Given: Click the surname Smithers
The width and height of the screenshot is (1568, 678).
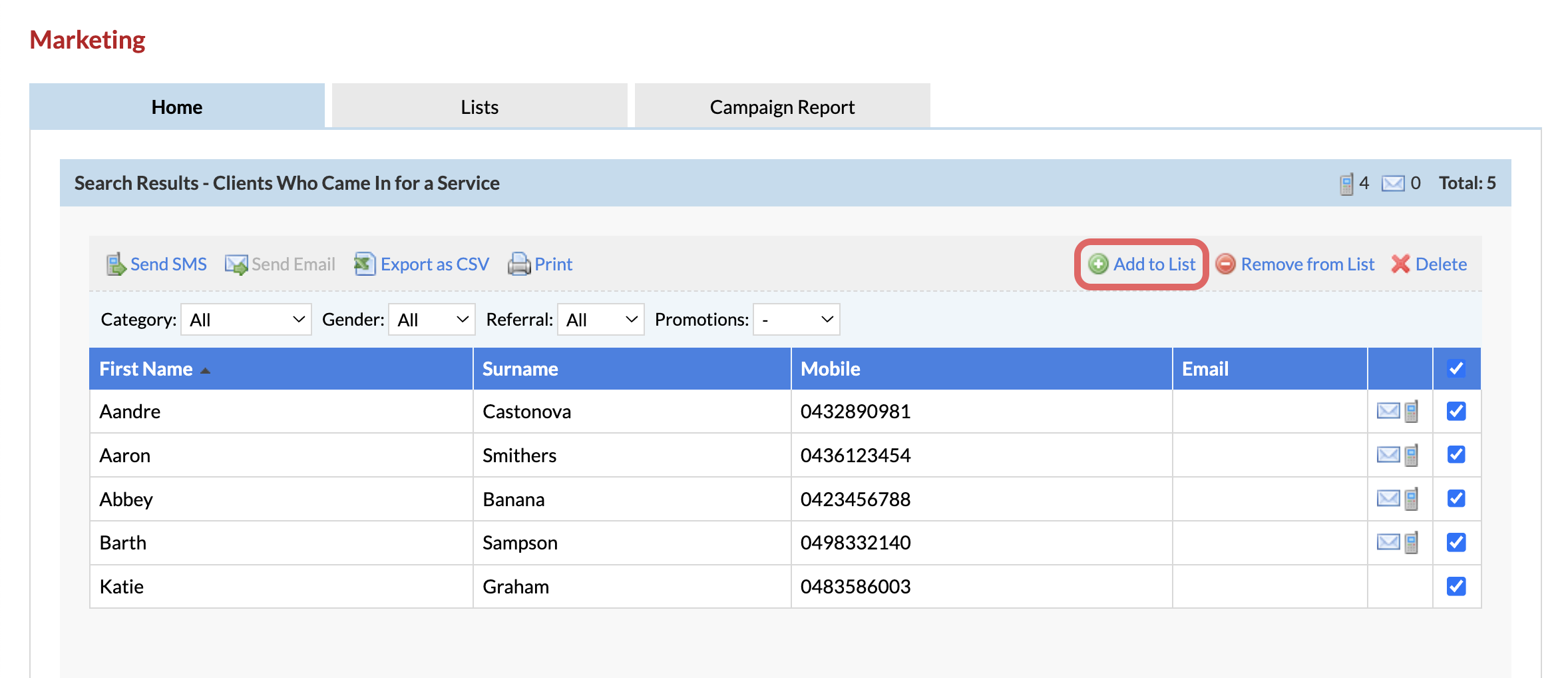Looking at the screenshot, I should [520, 456].
